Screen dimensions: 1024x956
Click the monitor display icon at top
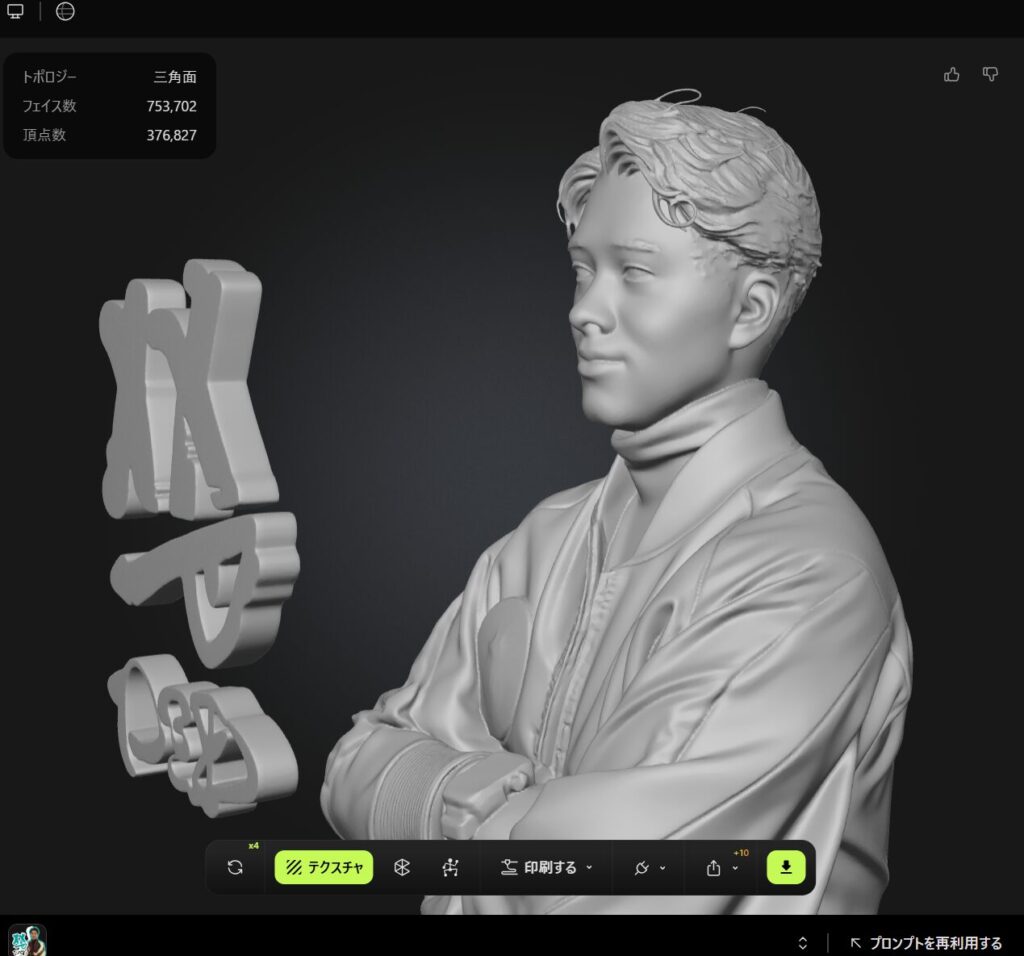(16, 12)
